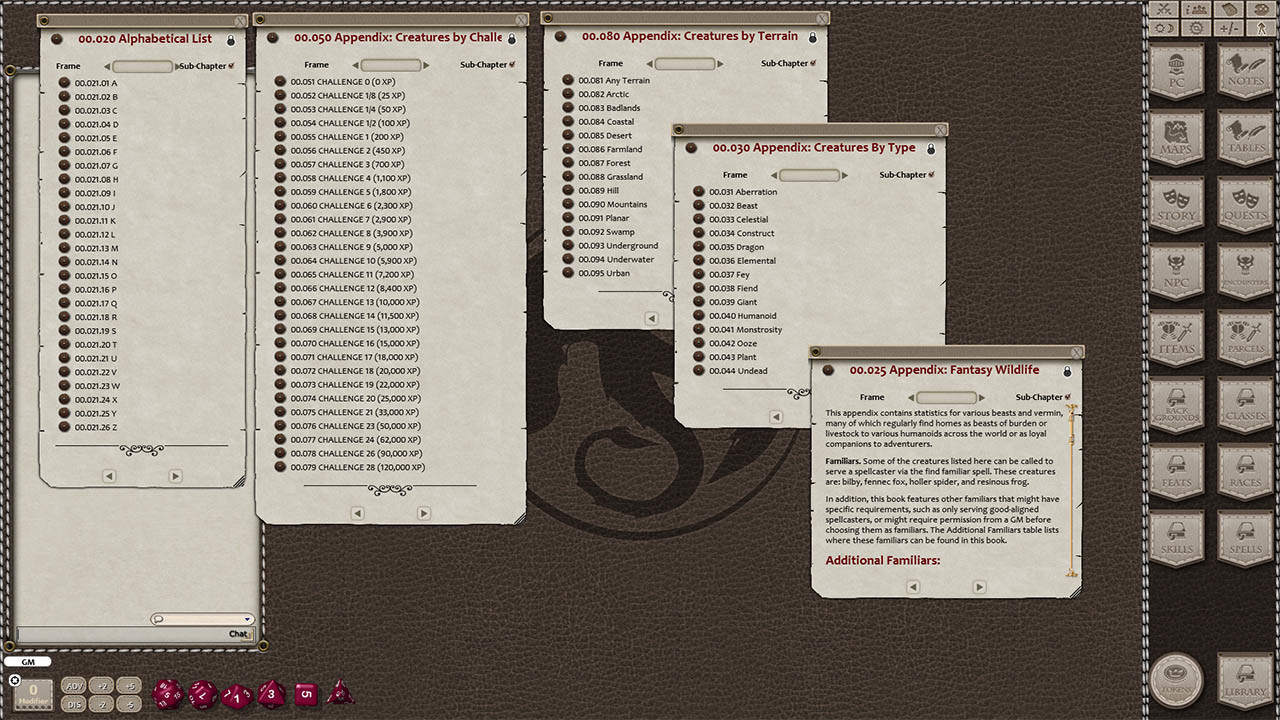The width and height of the screenshot is (1280, 720).
Task: Open the Encounters sidebar panel
Action: (x=1243, y=270)
